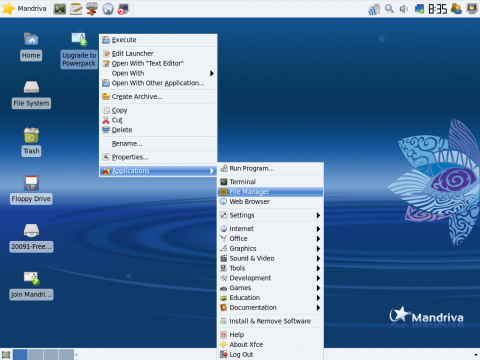The image size is (480, 360).
Task: Expand the Graphics category
Action: 270,249
